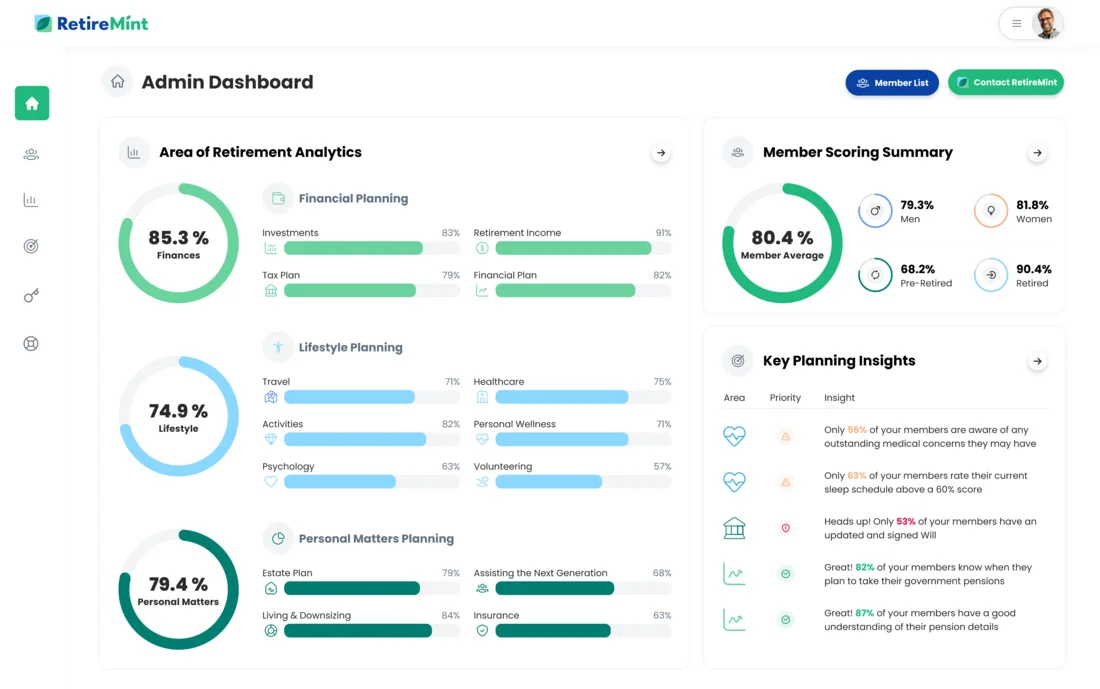This screenshot has height=689, width=1100.
Task: Click the RetireMint logo
Action: pos(91,24)
